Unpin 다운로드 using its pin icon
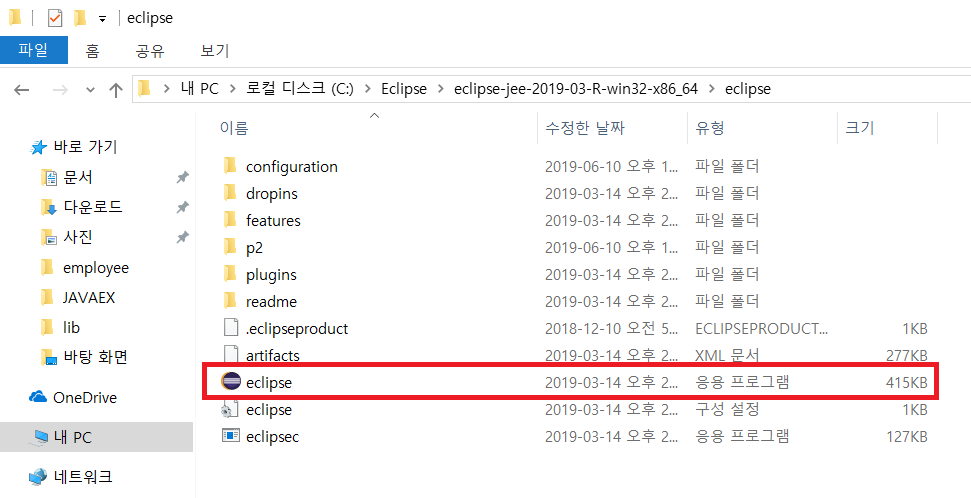This screenshot has height=498, width=971. 182,207
